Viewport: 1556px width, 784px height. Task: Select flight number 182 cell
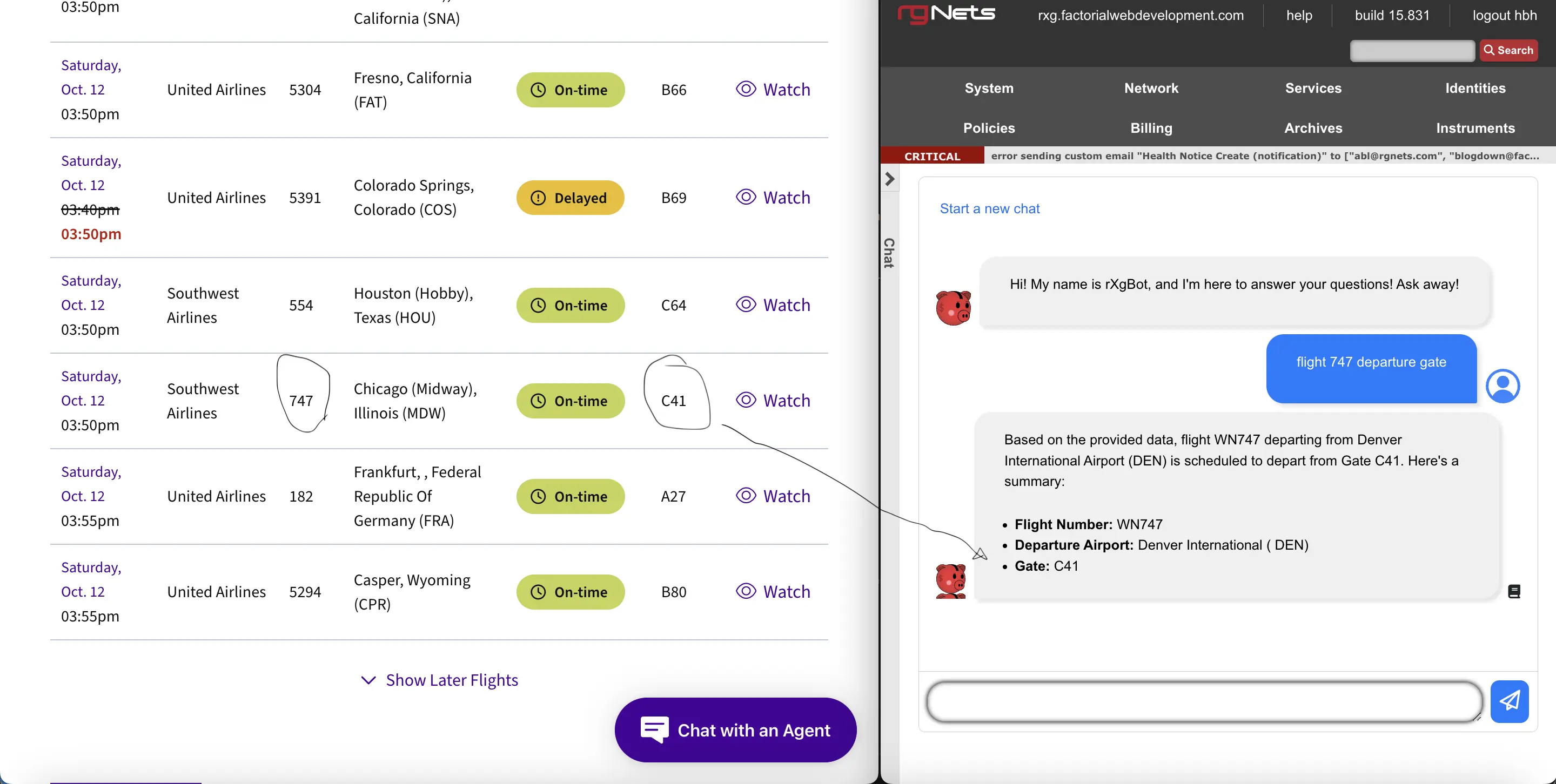[x=301, y=497]
